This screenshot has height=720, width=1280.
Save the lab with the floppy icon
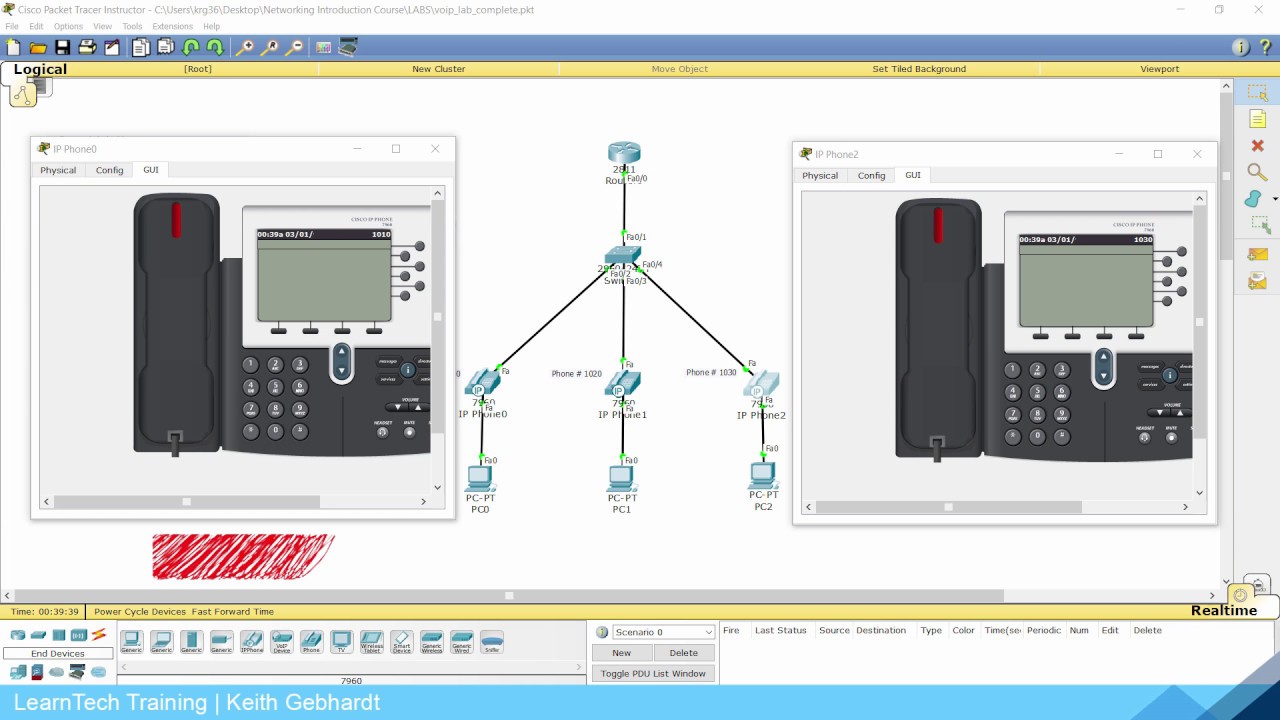pyautogui.click(x=62, y=47)
